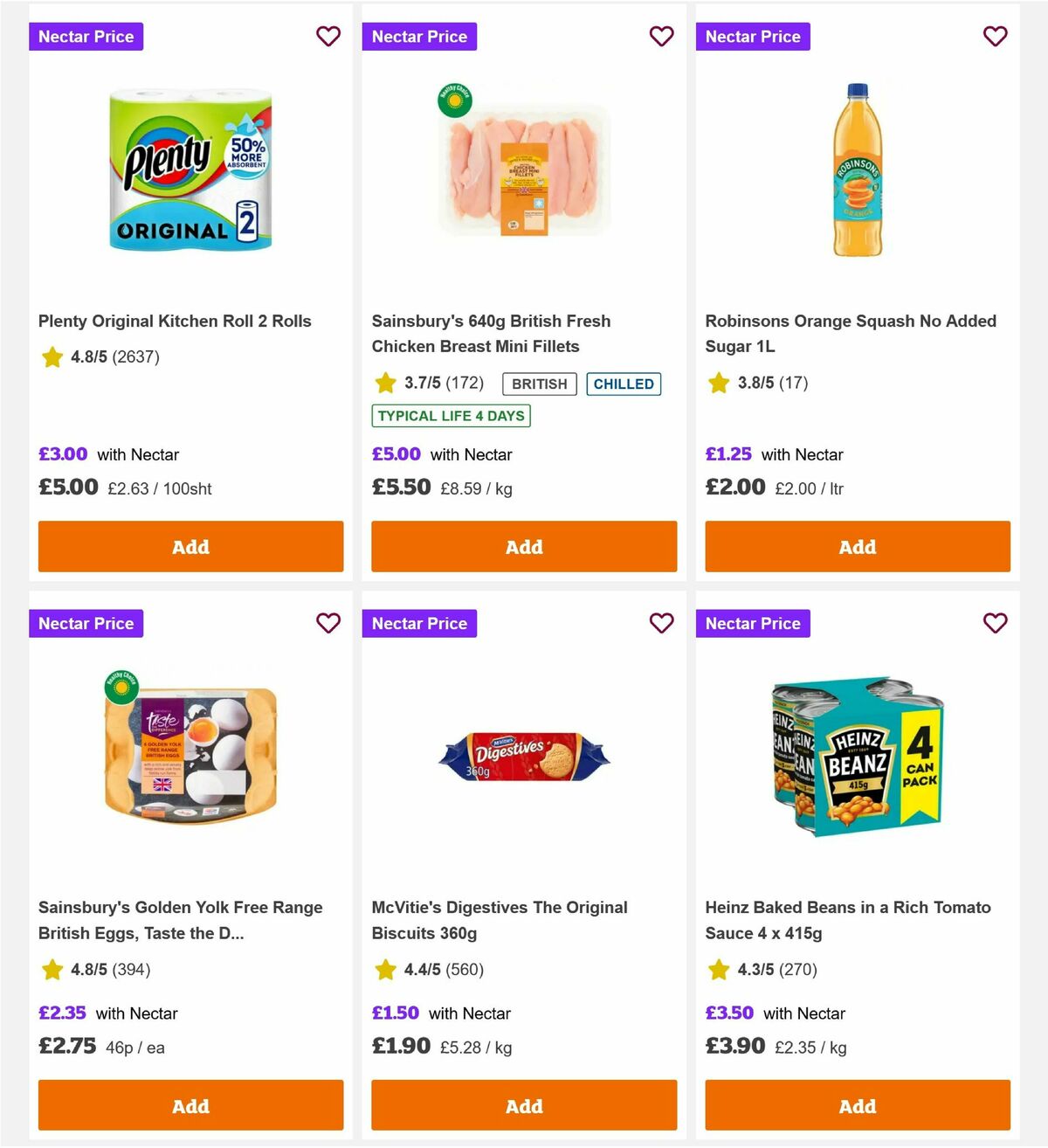Select the CHILLED label on chicken breast
Screen dimensions: 1048x1148
click(624, 384)
